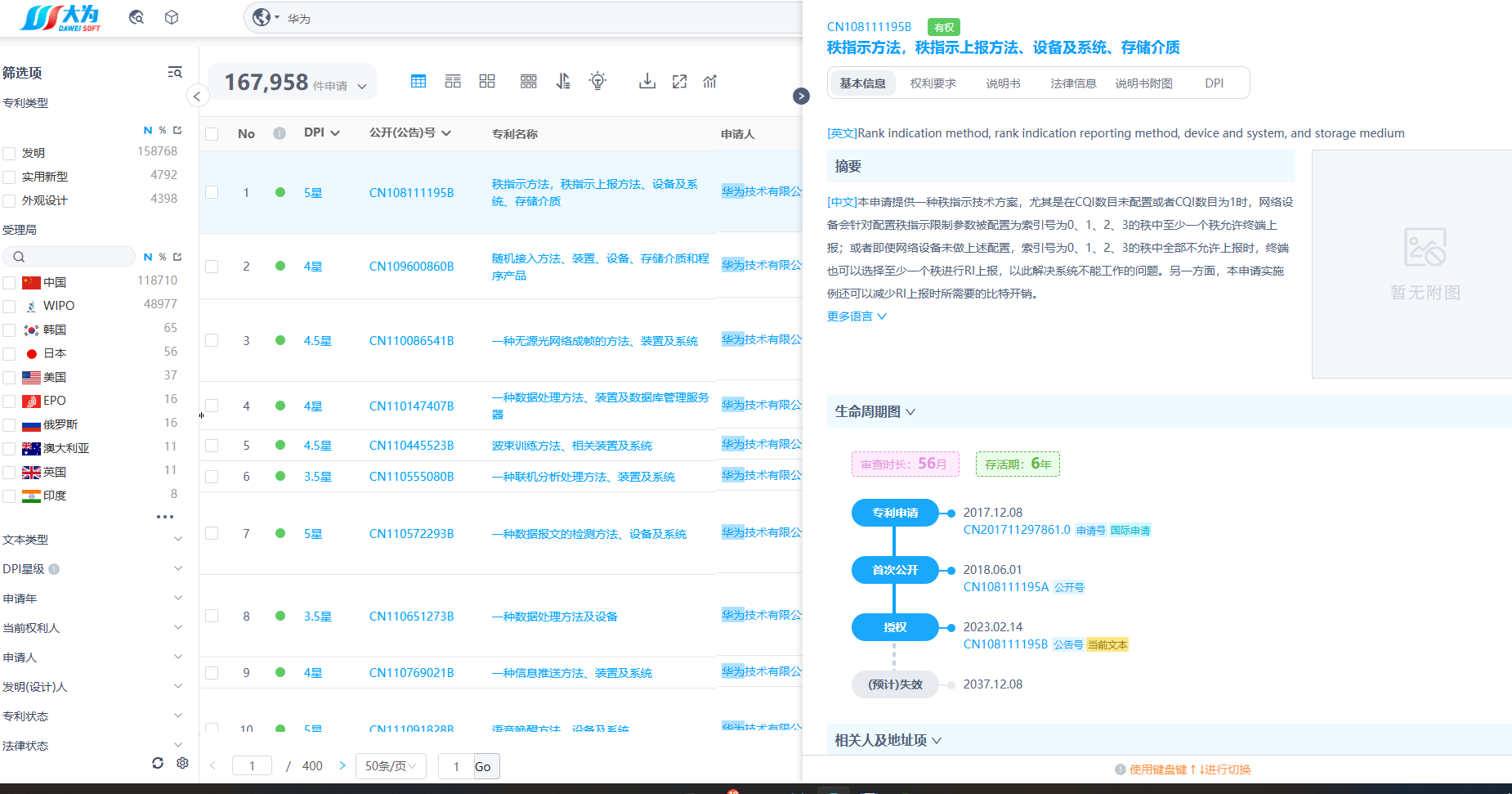Click the info icon beside No column

point(280,133)
